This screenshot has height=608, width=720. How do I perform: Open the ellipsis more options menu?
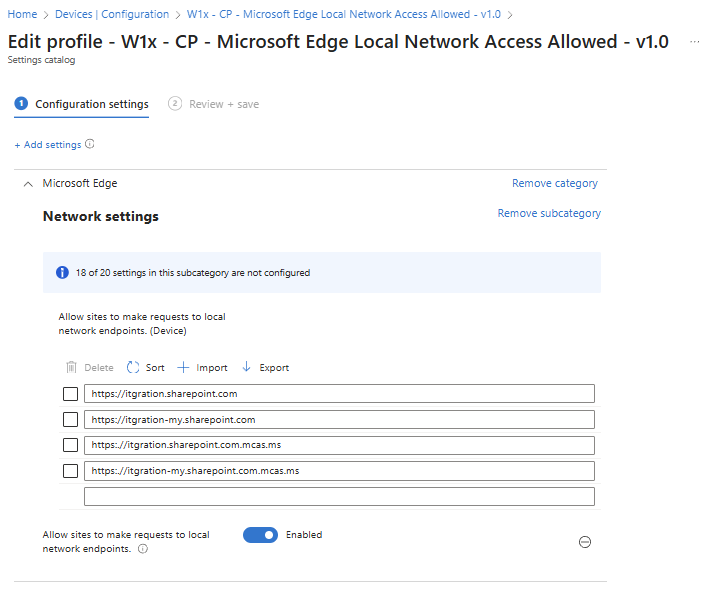click(695, 42)
